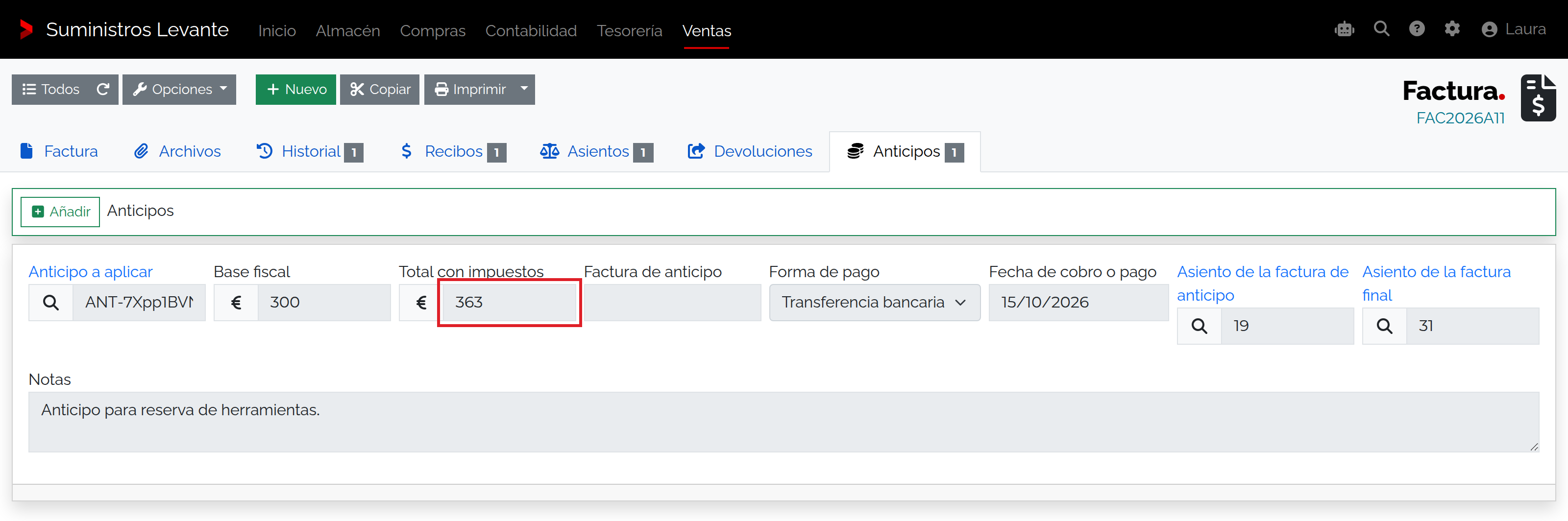
Task: Click the Todos list button
Action: click(x=50, y=90)
